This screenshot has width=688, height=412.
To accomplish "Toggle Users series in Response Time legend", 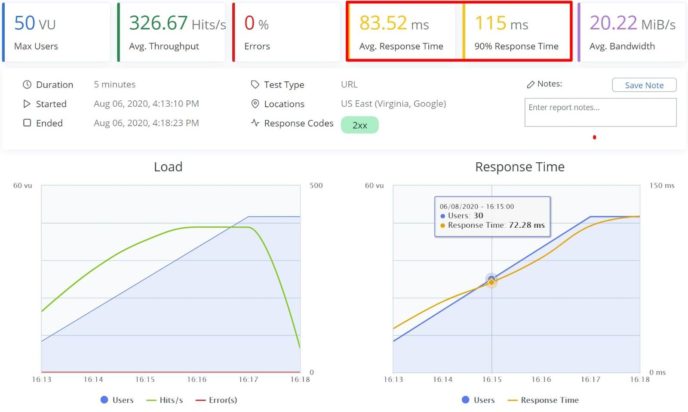I will (x=478, y=400).
